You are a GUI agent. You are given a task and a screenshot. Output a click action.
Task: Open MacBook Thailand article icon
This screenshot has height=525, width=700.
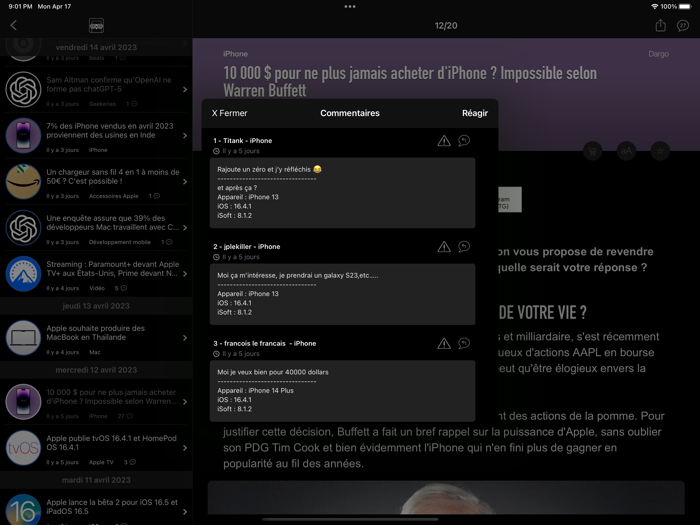pyautogui.click(x=23, y=338)
